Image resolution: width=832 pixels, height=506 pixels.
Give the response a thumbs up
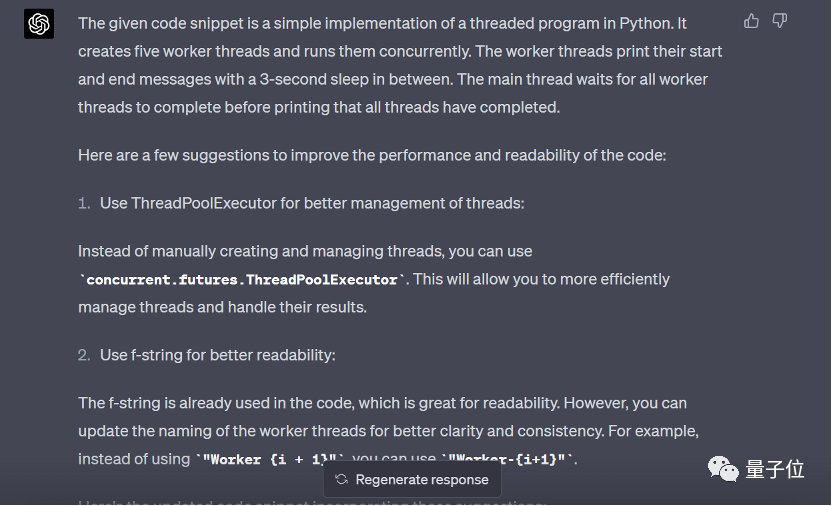[751, 21]
